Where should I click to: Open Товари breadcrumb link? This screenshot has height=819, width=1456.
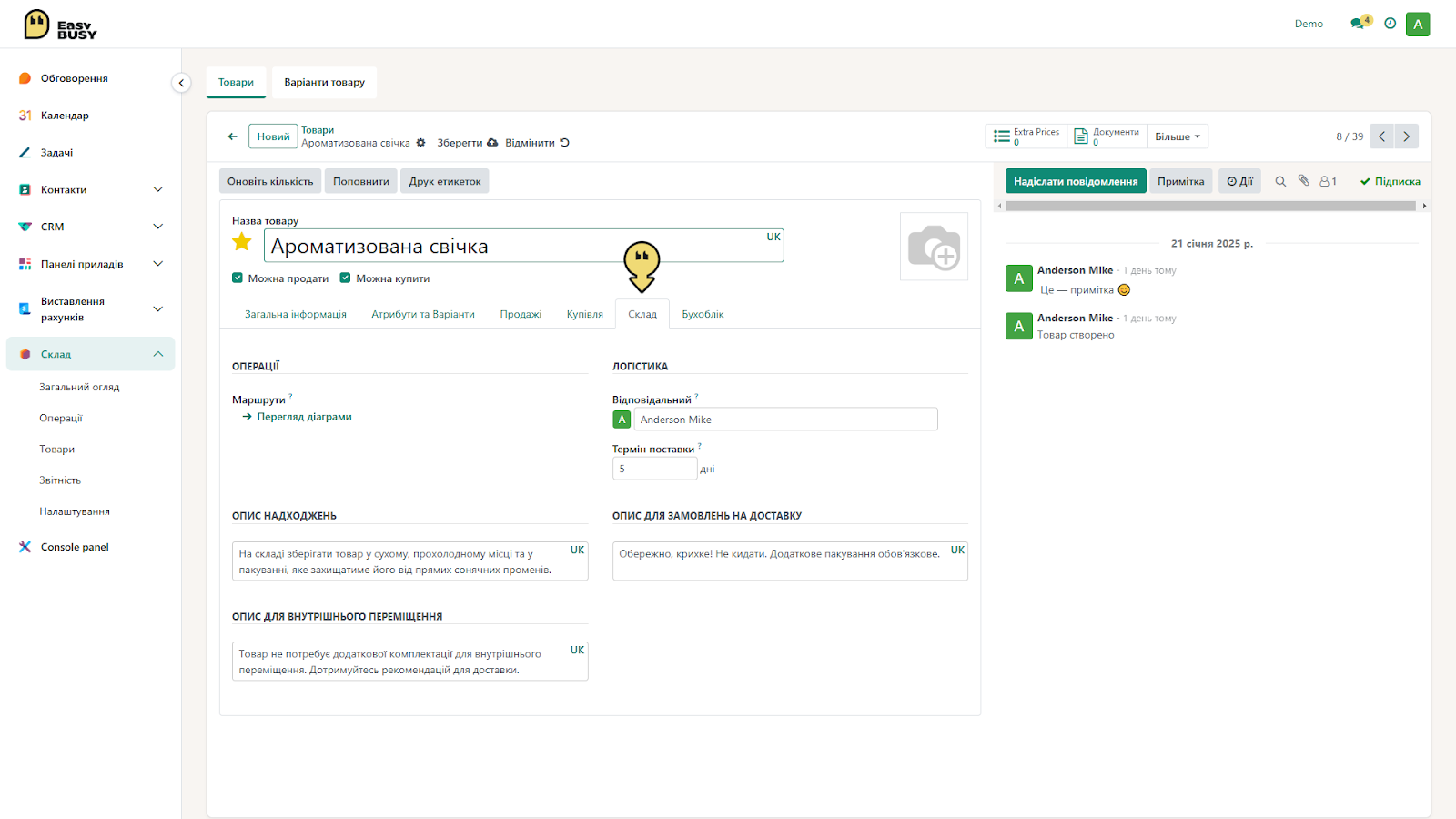(318, 130)
